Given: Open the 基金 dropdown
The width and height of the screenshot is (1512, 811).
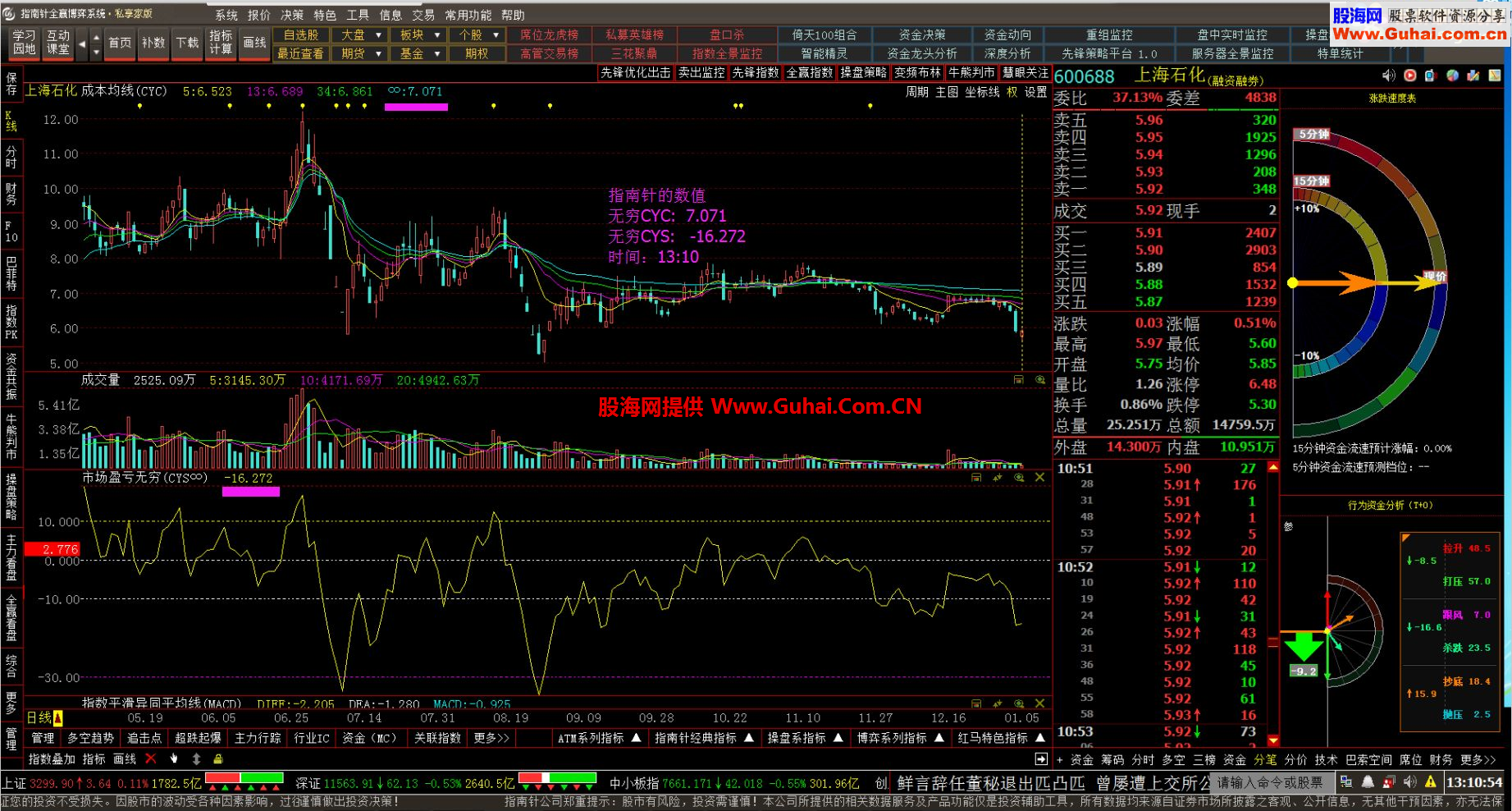Looking at the screenshot, I should coord(420,53).
